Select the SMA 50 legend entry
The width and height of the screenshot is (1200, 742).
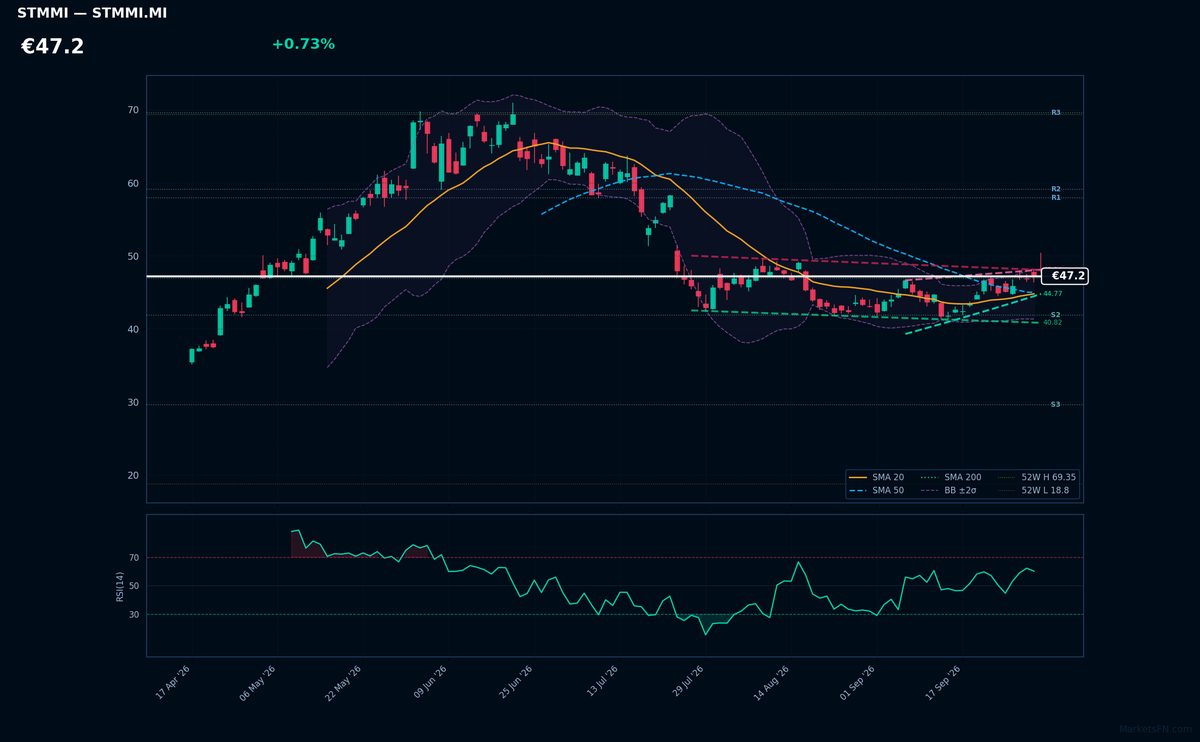[876, 491]
